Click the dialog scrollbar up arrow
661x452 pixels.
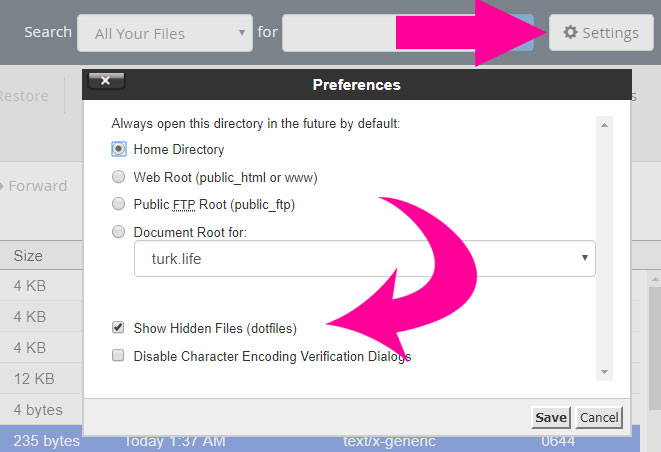[x=605, y=125]
